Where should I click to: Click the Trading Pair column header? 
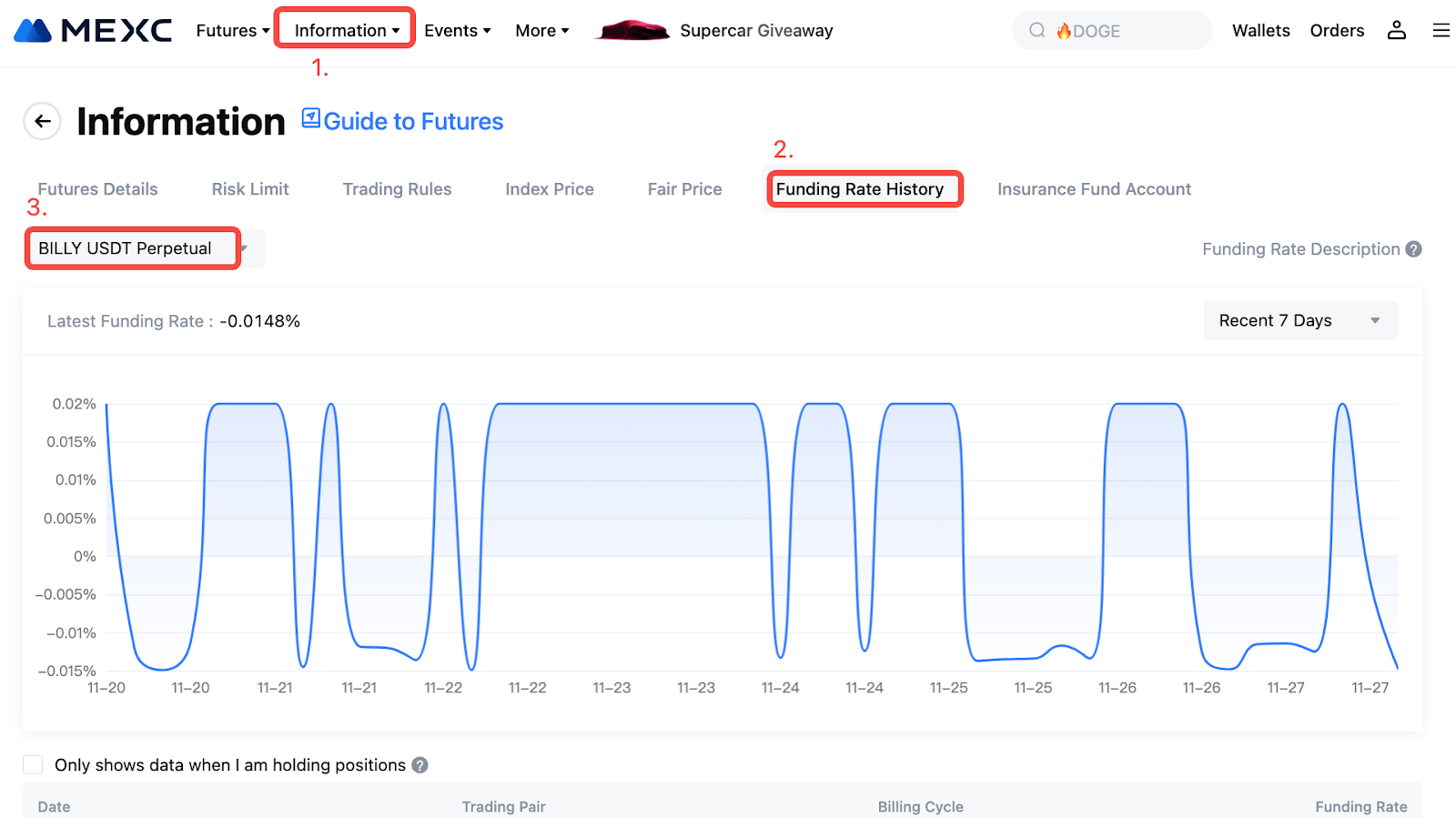click(503, 806)
